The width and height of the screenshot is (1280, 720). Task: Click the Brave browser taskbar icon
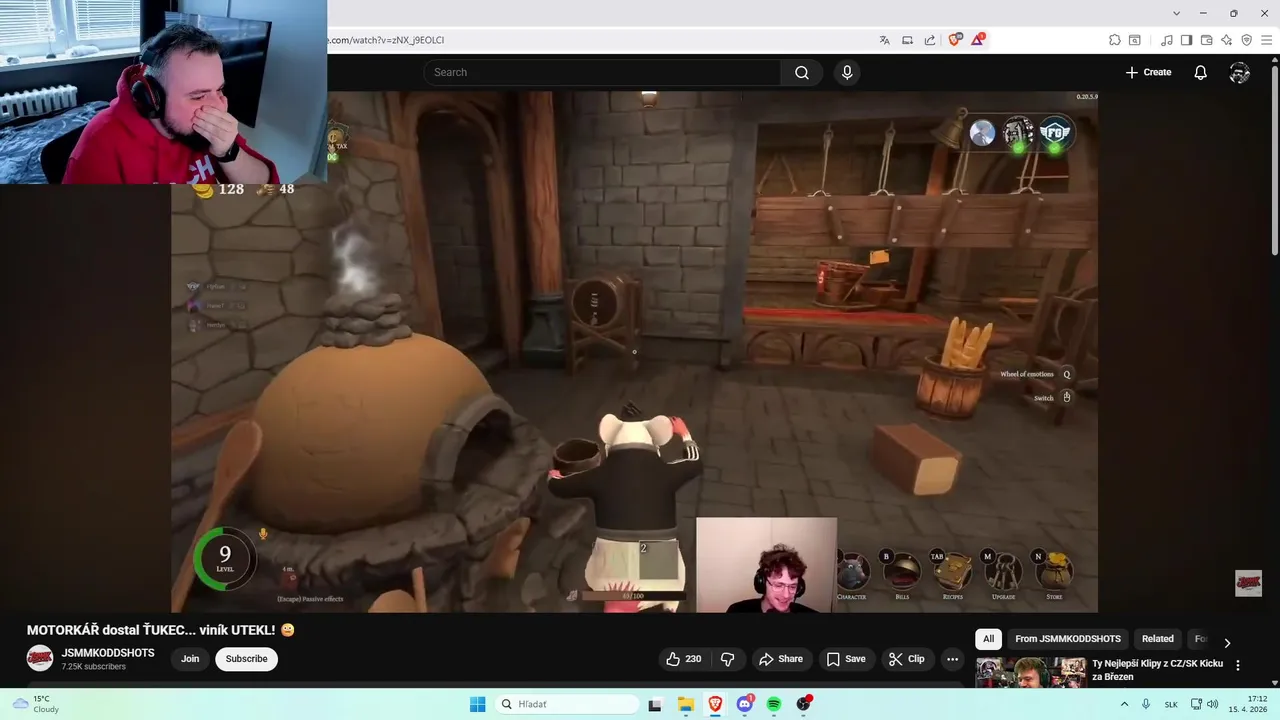tap(715, 704)
